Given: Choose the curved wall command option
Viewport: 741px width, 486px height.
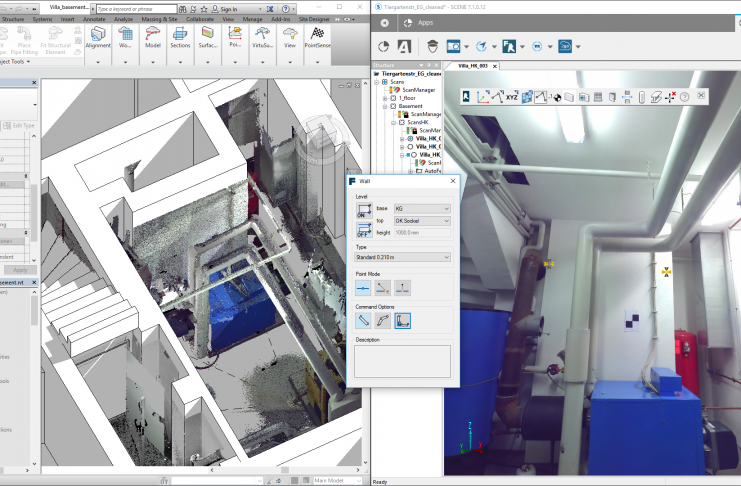Looking at the screenshot, I should click(x=381, y=321).
